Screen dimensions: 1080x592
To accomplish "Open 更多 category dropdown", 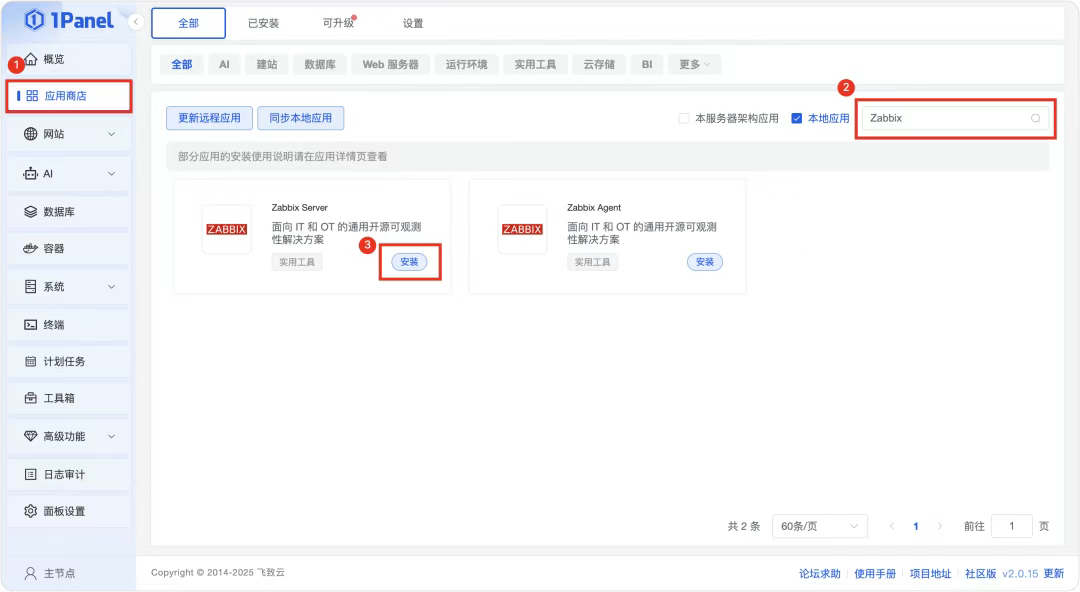I will point(695,64).
